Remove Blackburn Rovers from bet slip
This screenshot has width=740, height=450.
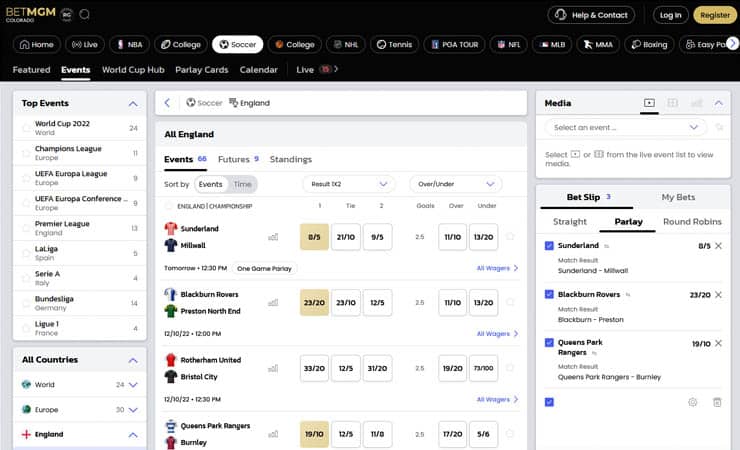(x=718, y=294)
